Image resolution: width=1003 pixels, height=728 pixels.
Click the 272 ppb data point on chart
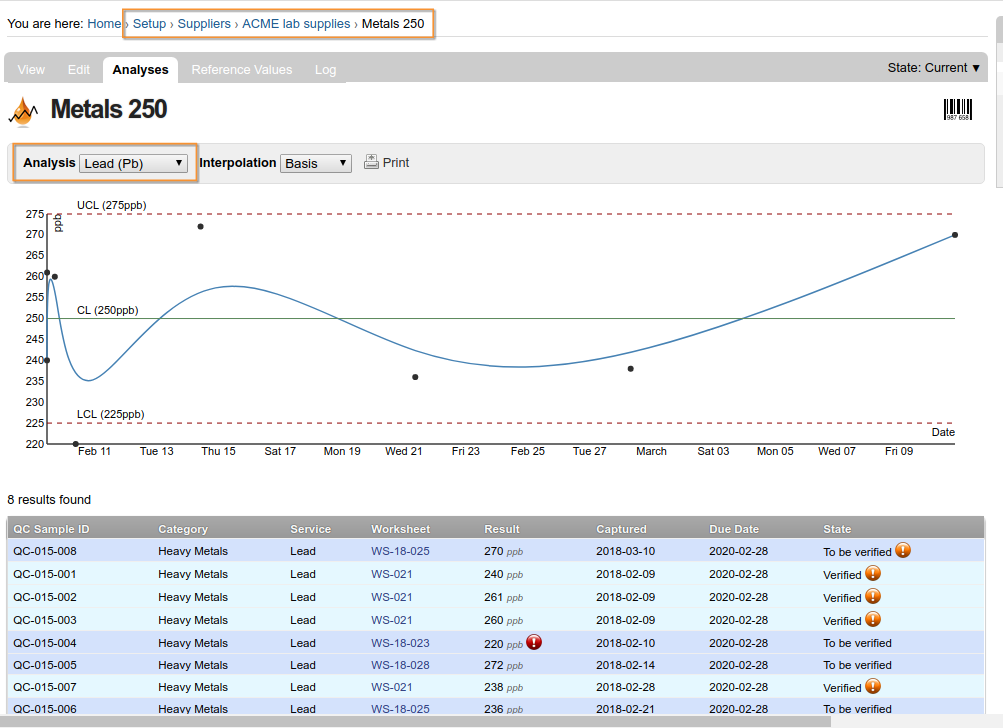click(200, 226)
